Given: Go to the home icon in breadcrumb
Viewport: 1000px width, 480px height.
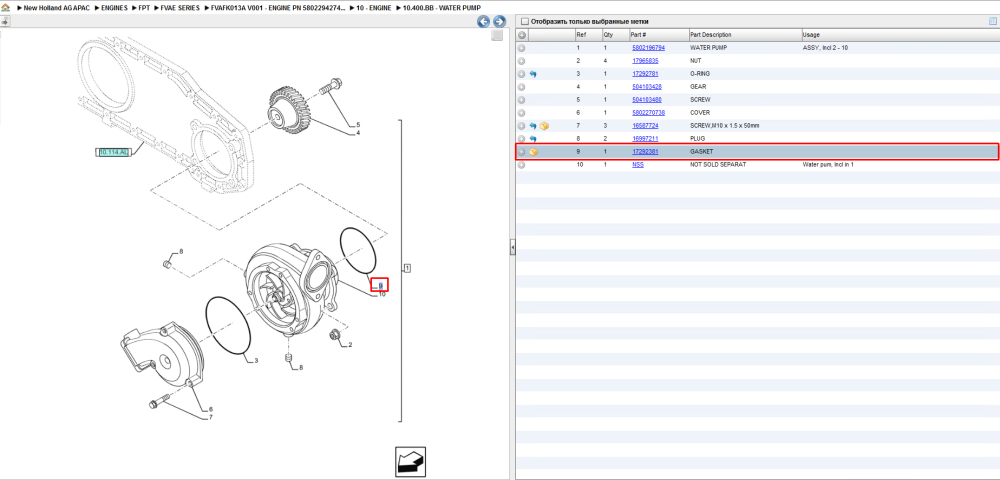Looking at the screenshot, I should coord(5,7).
